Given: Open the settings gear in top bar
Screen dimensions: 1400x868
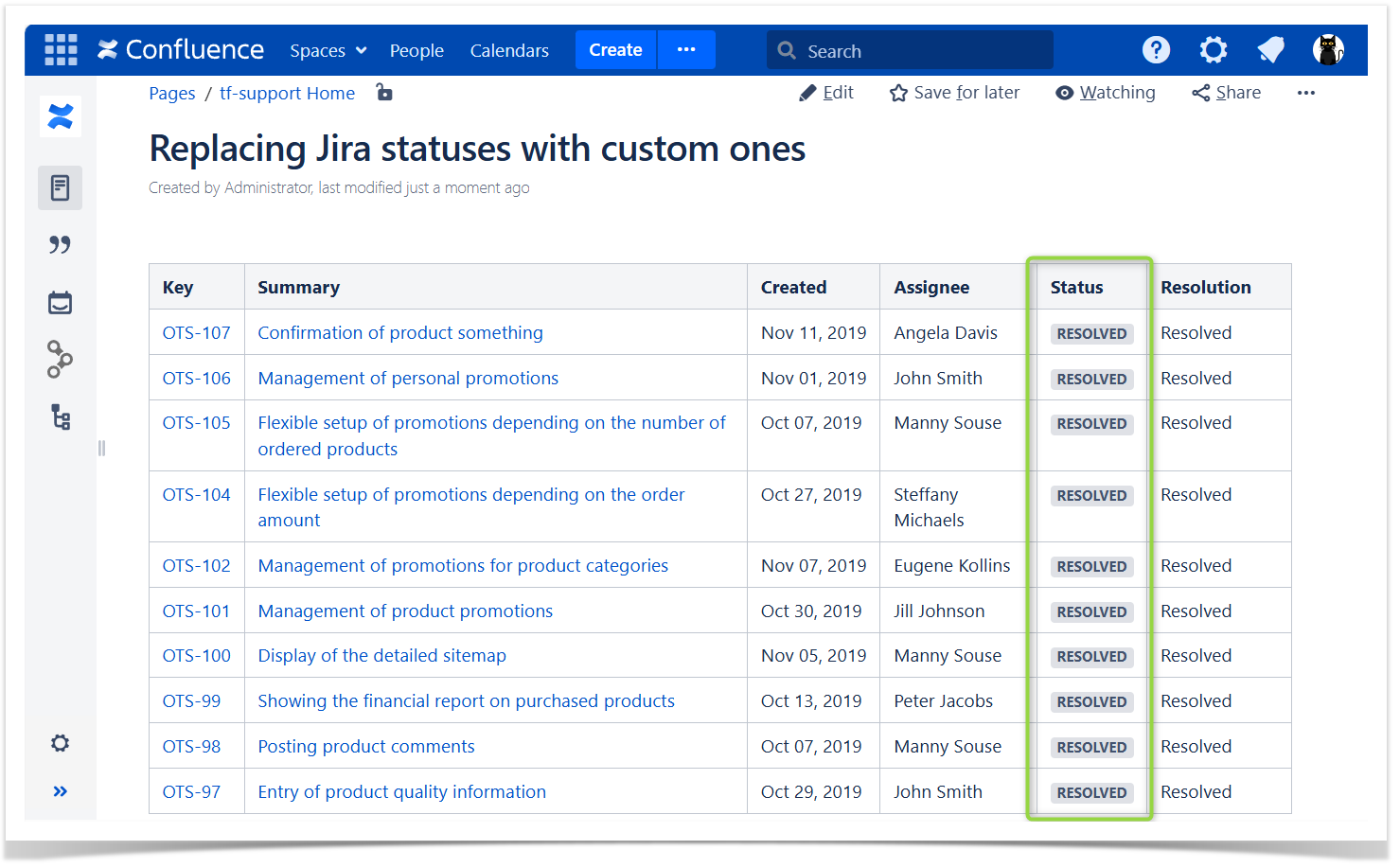Looking at the screenshot, I should [x=1213, y=50].
